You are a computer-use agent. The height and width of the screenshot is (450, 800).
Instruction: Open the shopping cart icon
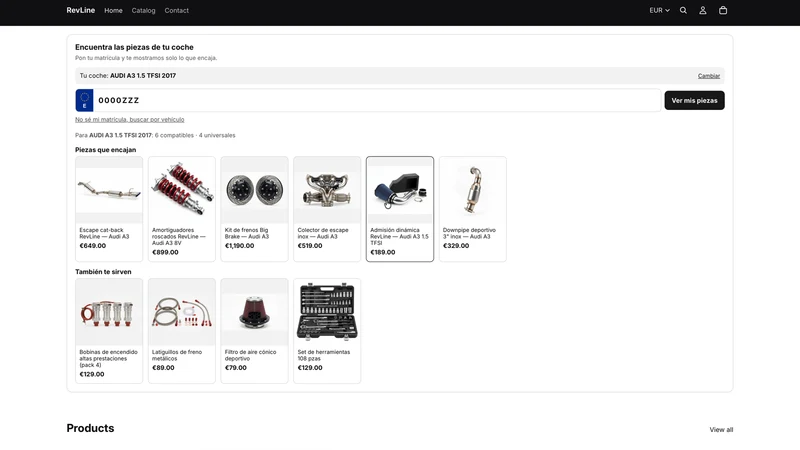723,10
